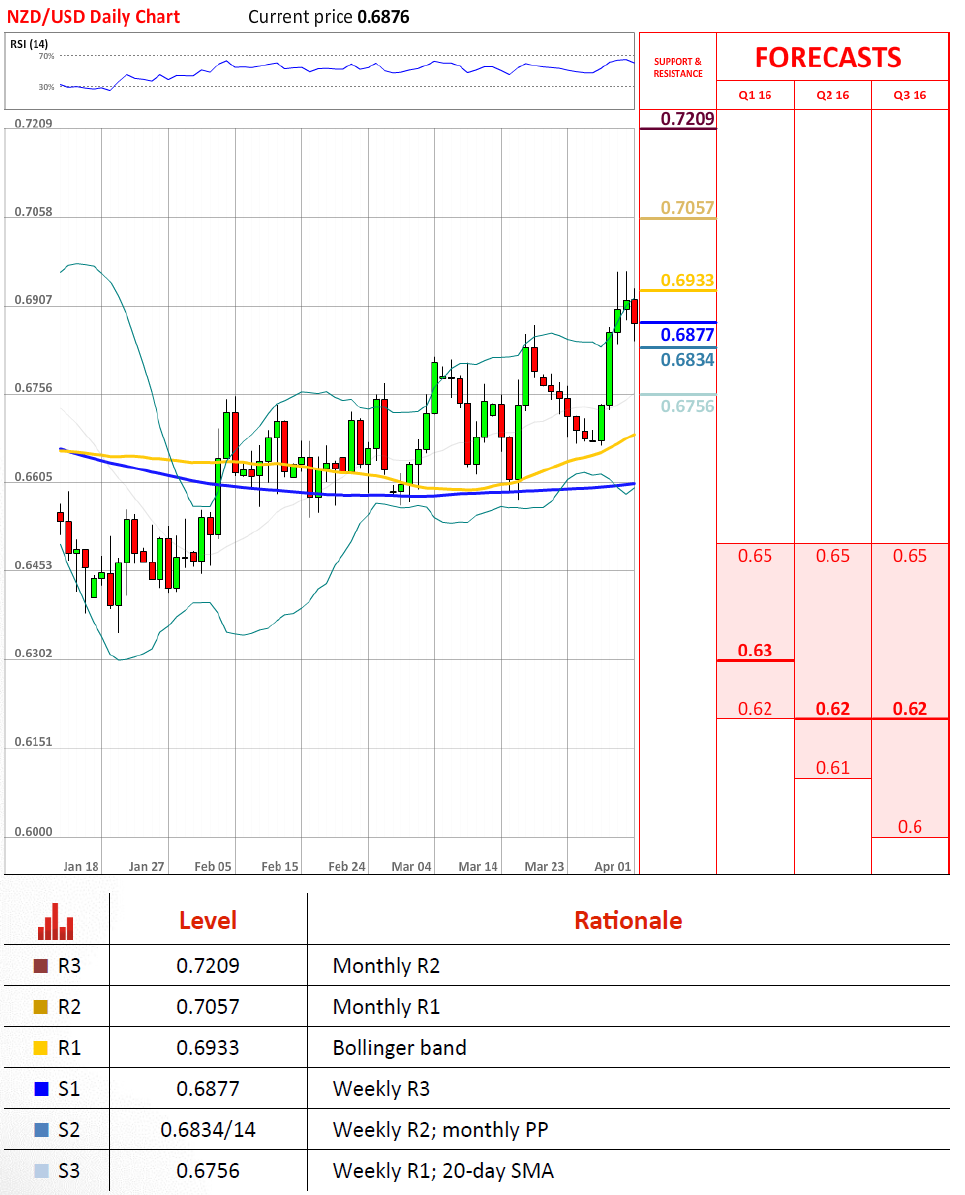This screenshot has width=965, height=1195.
Task: Click the S2 steel blue color swatch
Action: tap(41, 1129)
